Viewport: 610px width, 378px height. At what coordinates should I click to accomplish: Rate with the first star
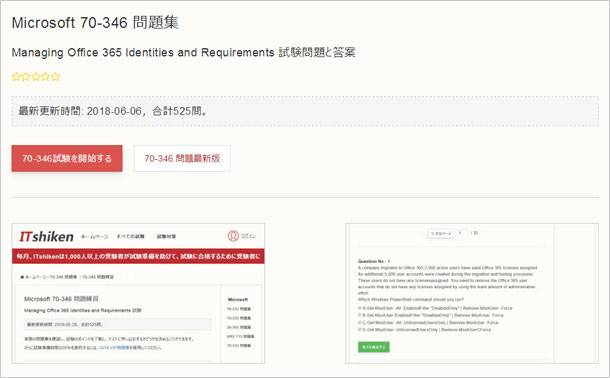tap(16, 77)
